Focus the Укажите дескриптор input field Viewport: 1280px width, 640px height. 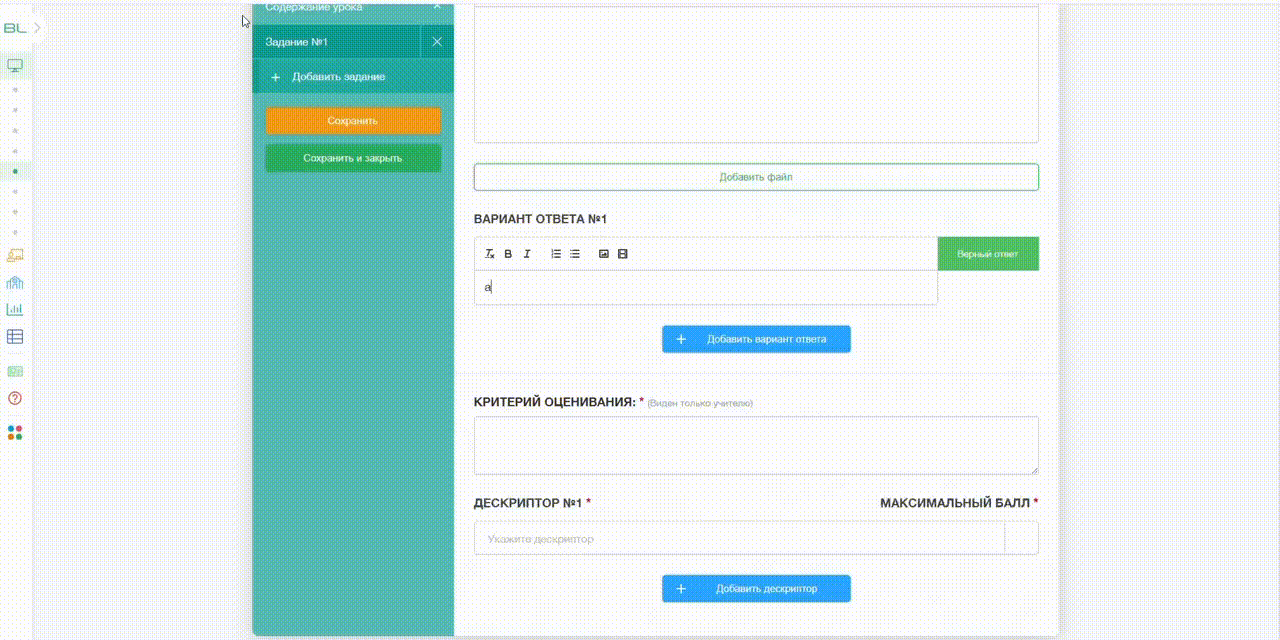point(739,538)
